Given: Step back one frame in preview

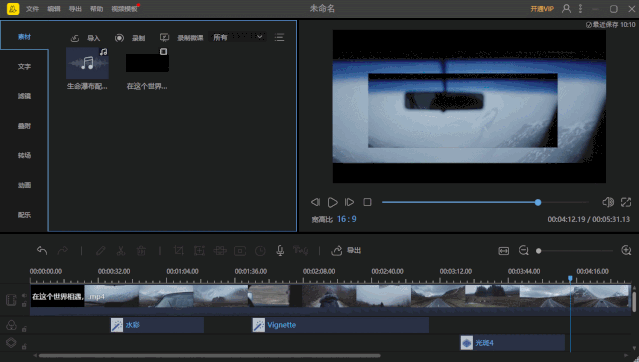Looking at the screenshot, I should click(x=315, y=202).
